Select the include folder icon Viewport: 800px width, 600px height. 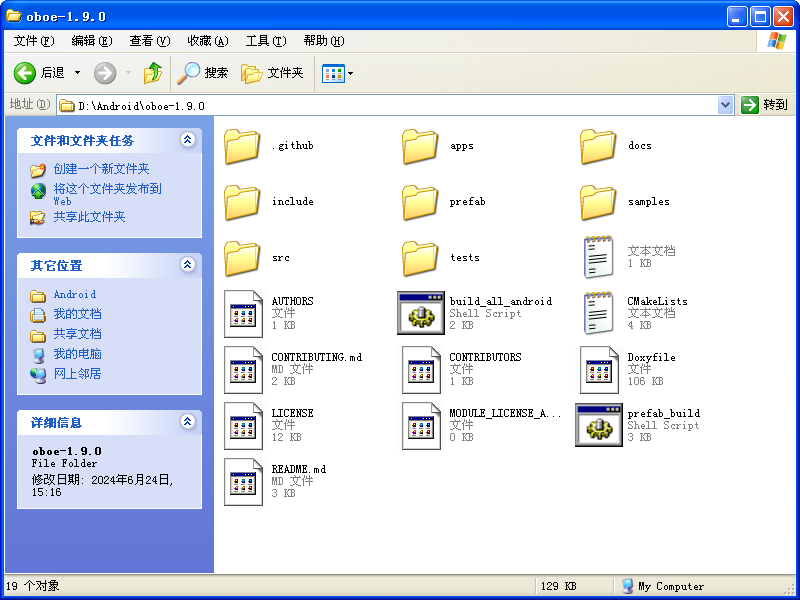[242, 202]
